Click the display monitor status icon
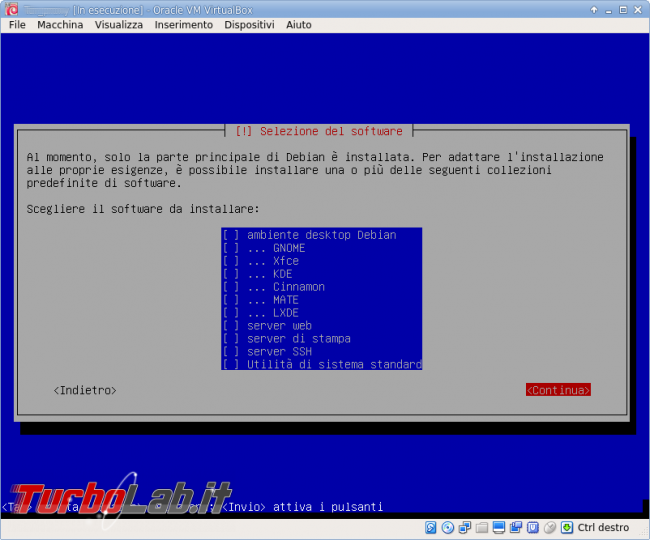The width and height of the screenshot is (650, 540). (499, 527)
